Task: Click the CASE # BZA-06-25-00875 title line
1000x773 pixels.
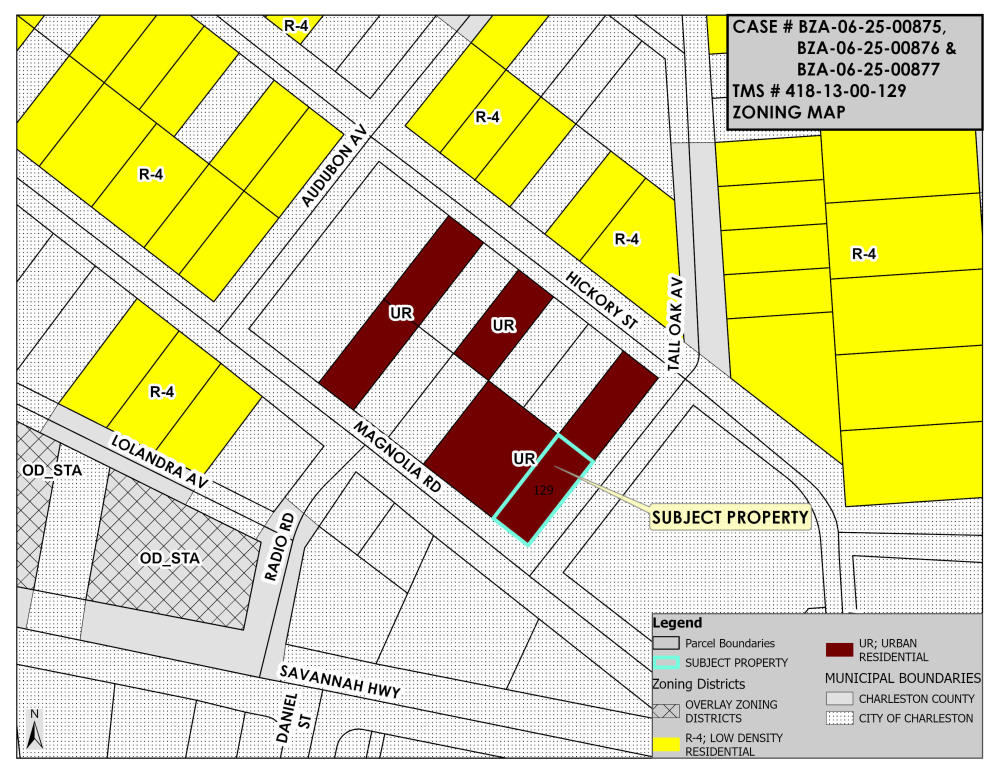Action: click(839, 27)
